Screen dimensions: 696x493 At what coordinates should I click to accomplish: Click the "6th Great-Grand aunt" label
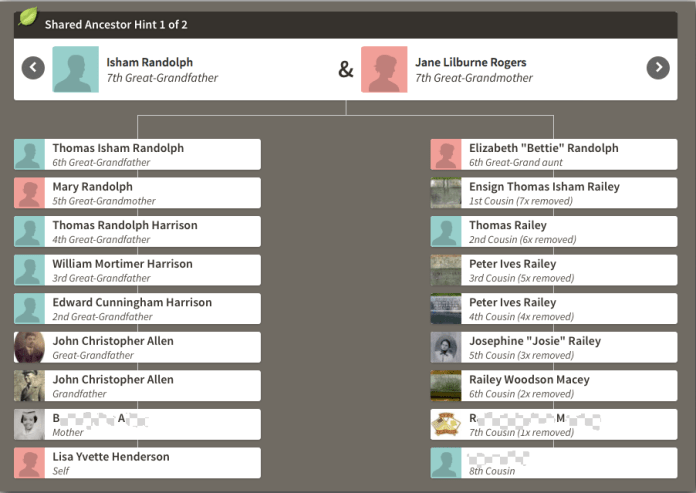[516, 162]
